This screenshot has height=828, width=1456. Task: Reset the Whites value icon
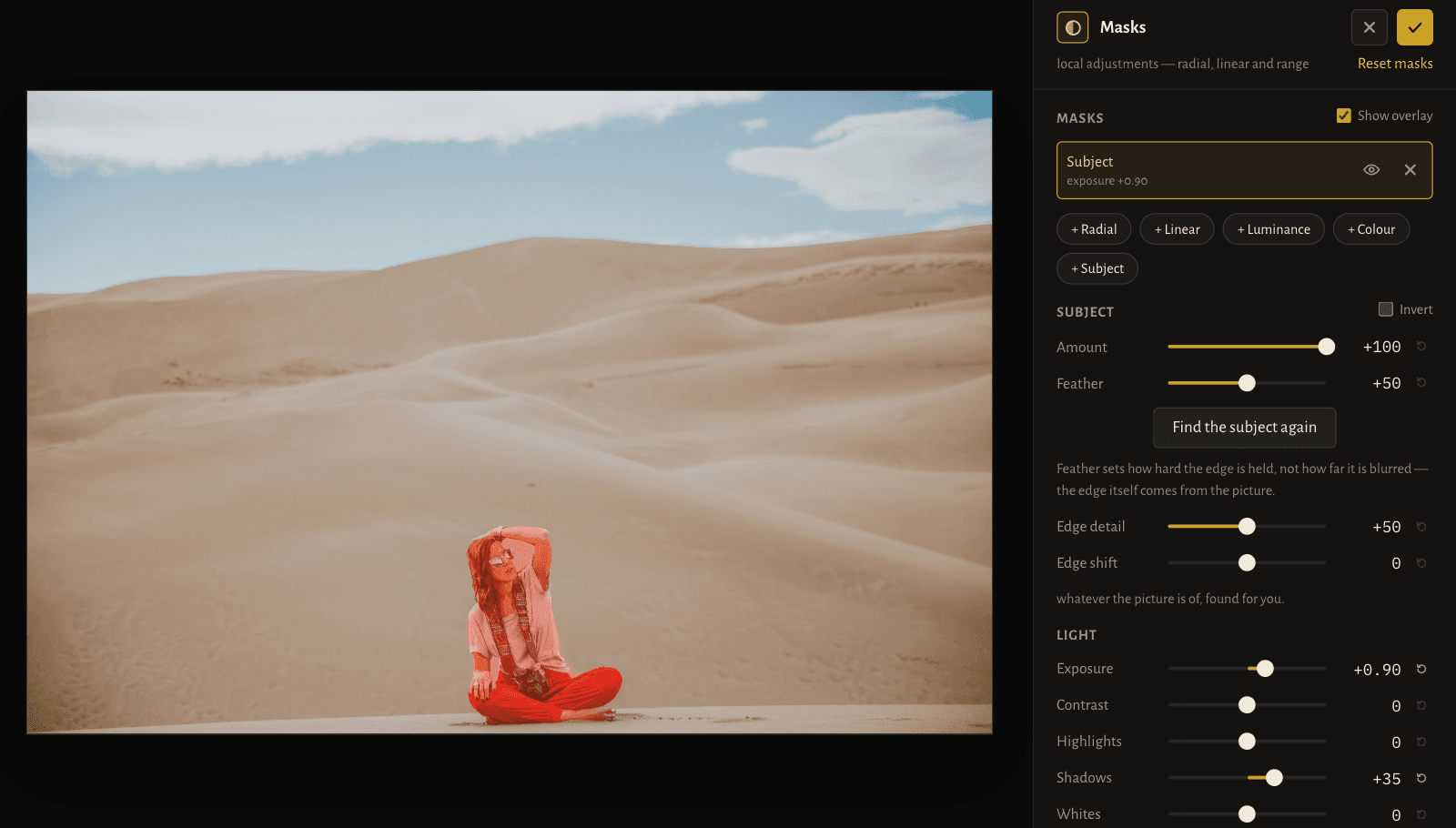coord(1421,814)
